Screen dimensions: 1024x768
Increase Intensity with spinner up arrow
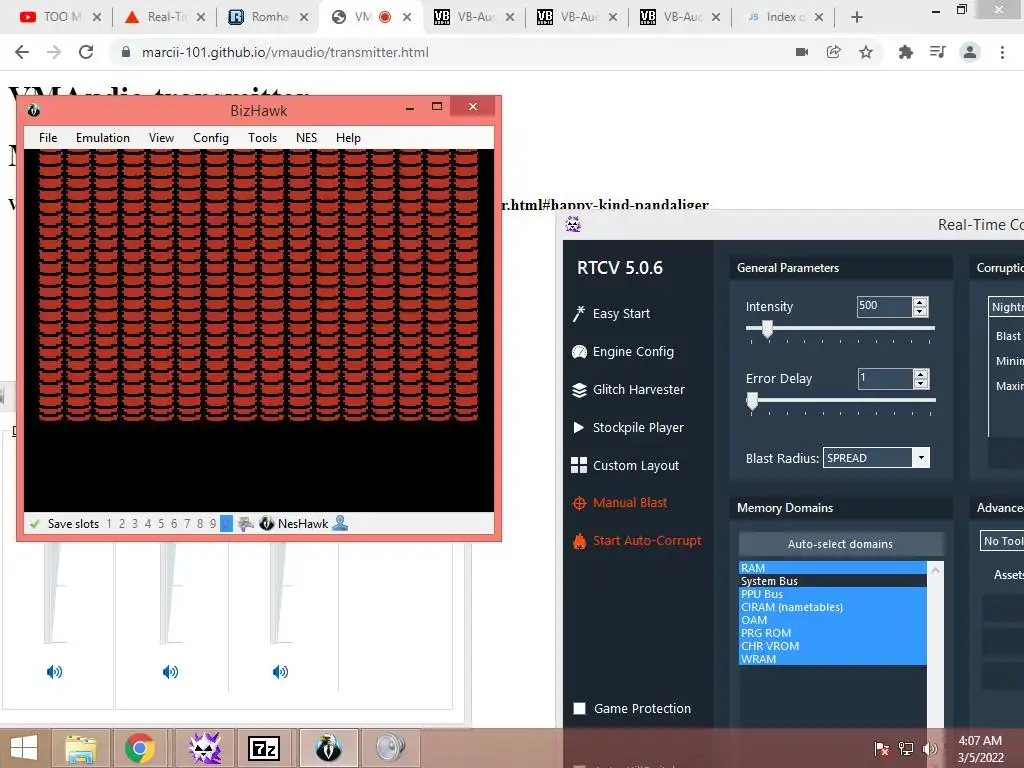920,302
